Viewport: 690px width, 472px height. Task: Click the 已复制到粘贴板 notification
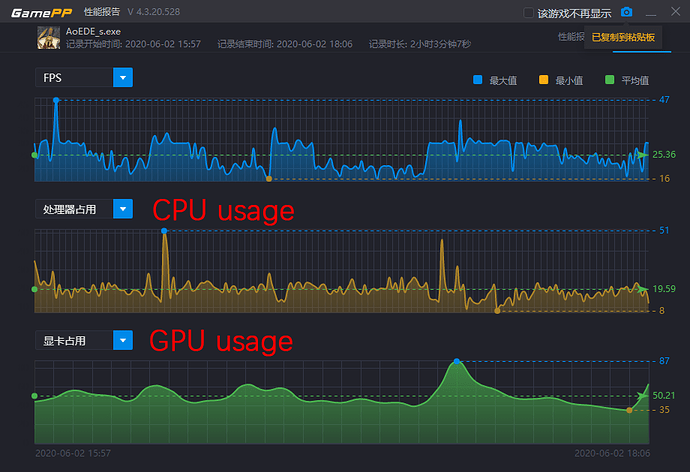pos(623,37)
